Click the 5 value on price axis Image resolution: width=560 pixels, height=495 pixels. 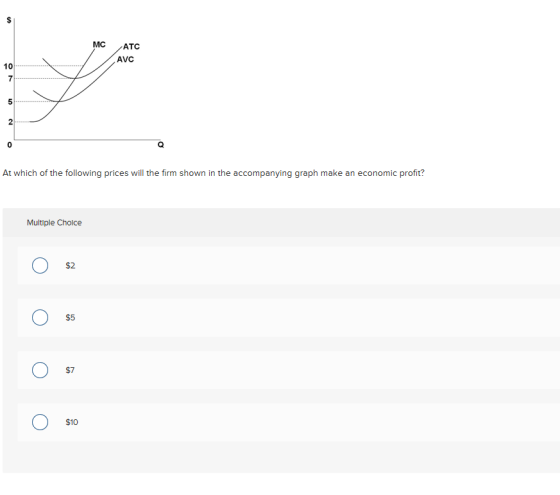pos(10,102)
